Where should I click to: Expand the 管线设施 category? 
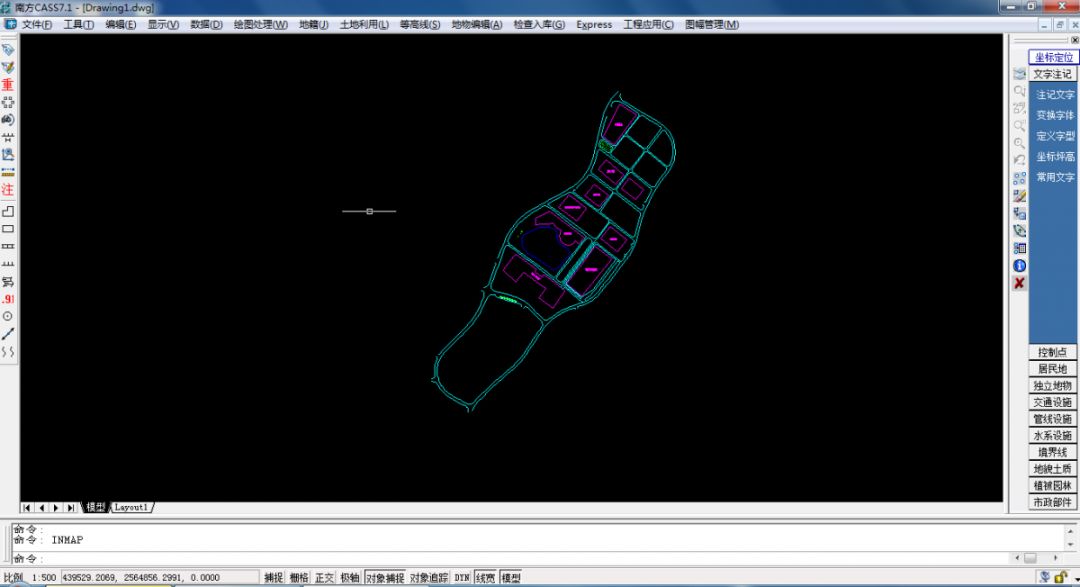[1053, 419]
